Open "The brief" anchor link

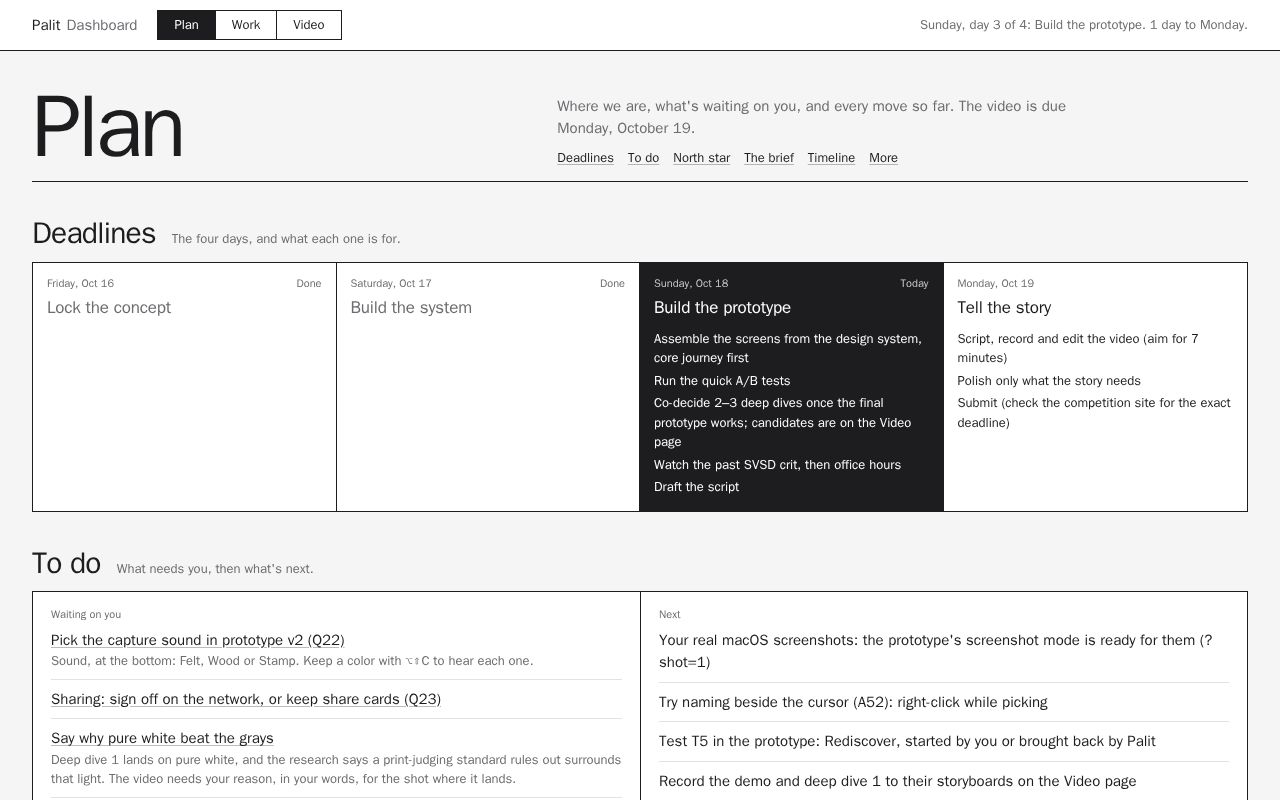pyautogui.click(x=769, y=158)
